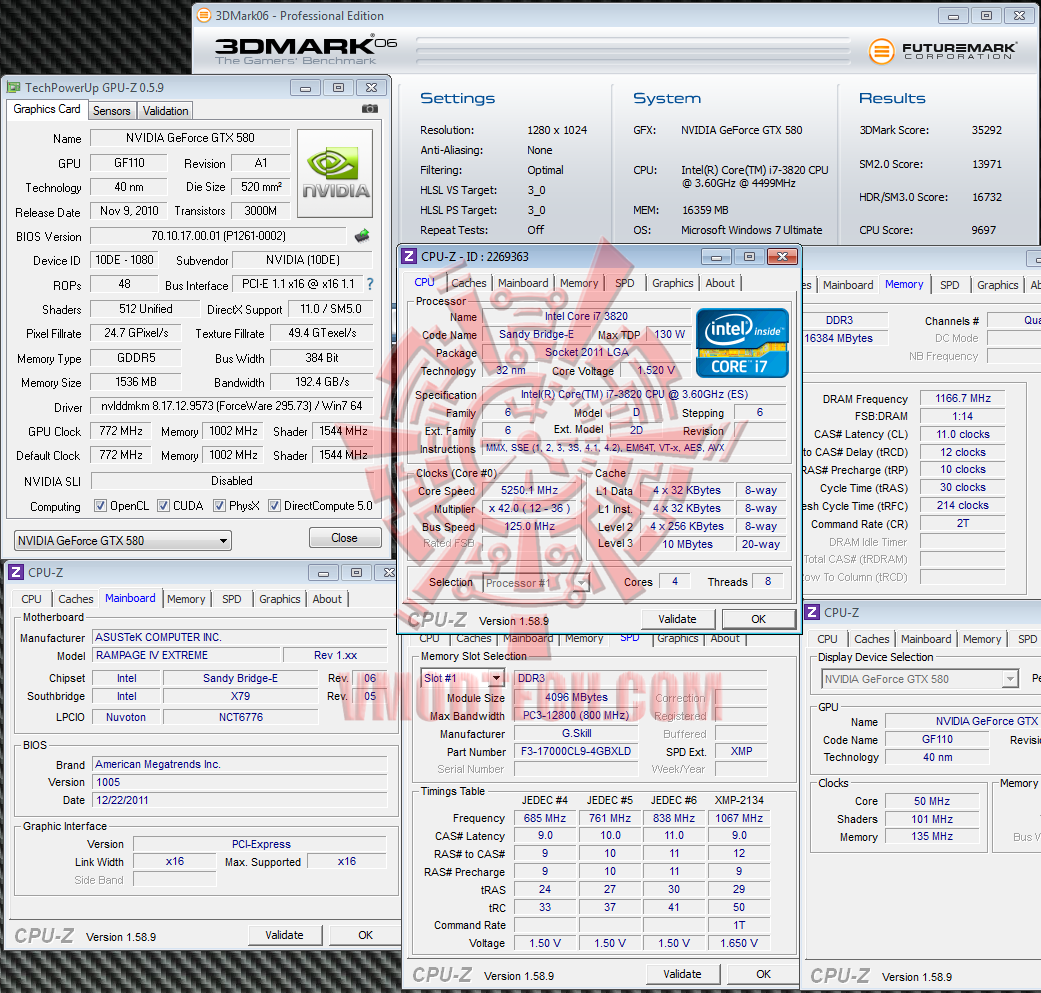
Task: Open the Caches tab in CPU-Z ID window
Action: click(x=469, y=283)
